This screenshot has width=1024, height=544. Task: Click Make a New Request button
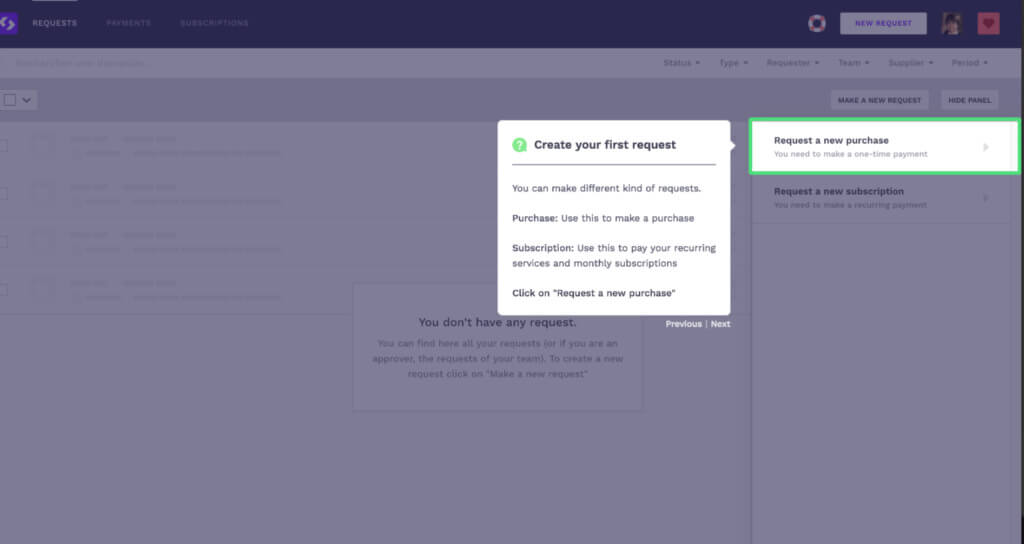click(879, 100)
